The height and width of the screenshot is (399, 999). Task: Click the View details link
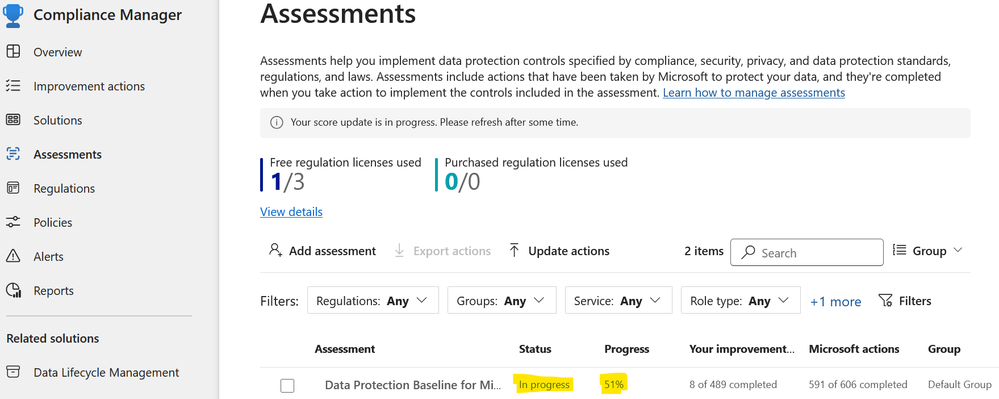[x=291, y=212]
